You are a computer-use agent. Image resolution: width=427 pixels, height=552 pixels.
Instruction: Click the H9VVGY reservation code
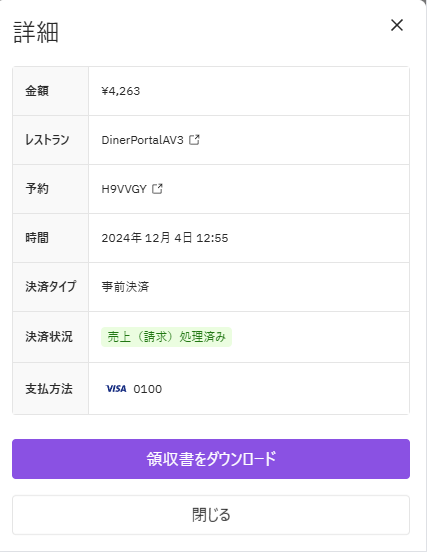coord(124,189)
